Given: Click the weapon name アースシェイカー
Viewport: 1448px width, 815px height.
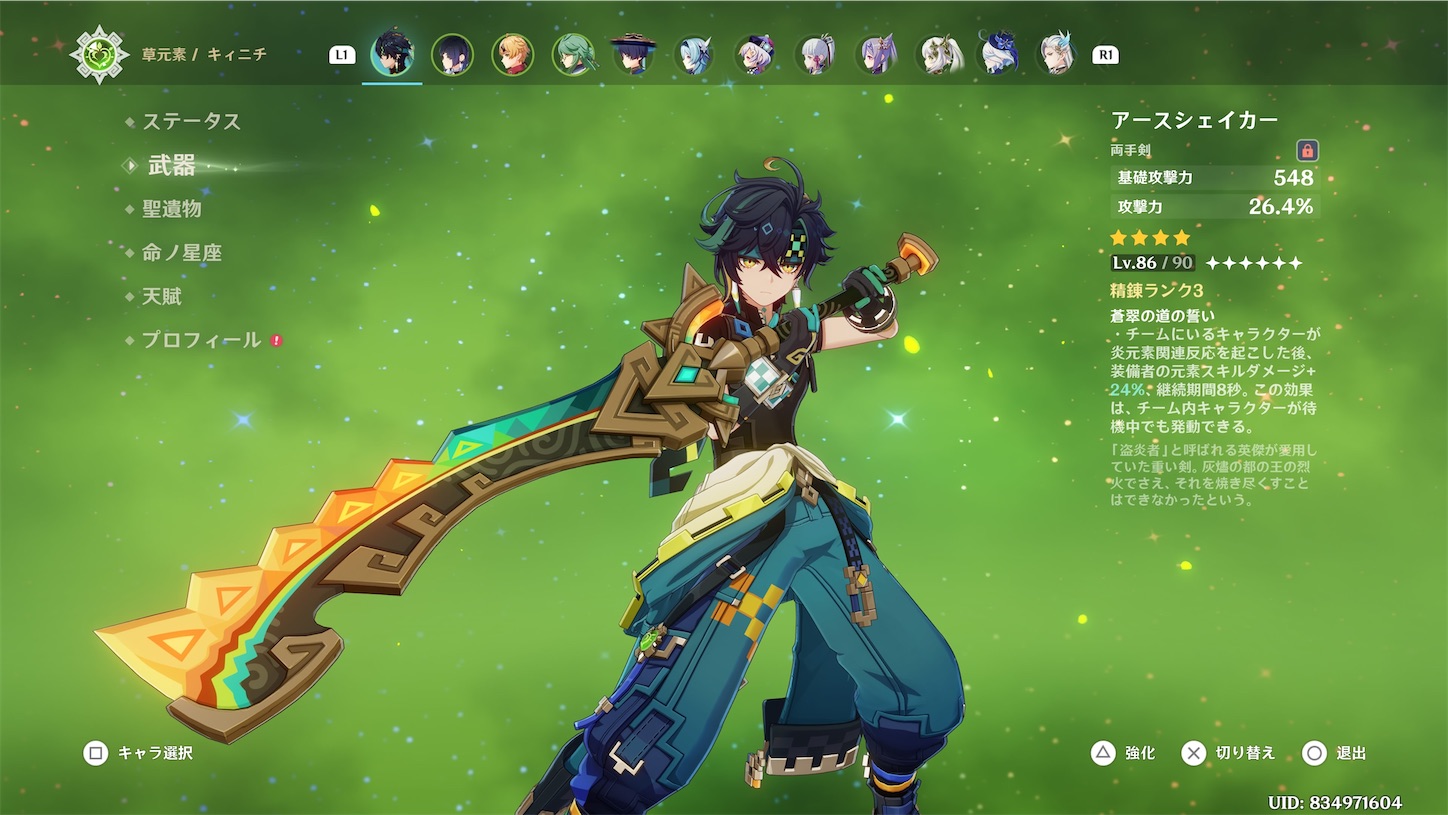Looking at the screenshot, I should (x=1194, y=120).
